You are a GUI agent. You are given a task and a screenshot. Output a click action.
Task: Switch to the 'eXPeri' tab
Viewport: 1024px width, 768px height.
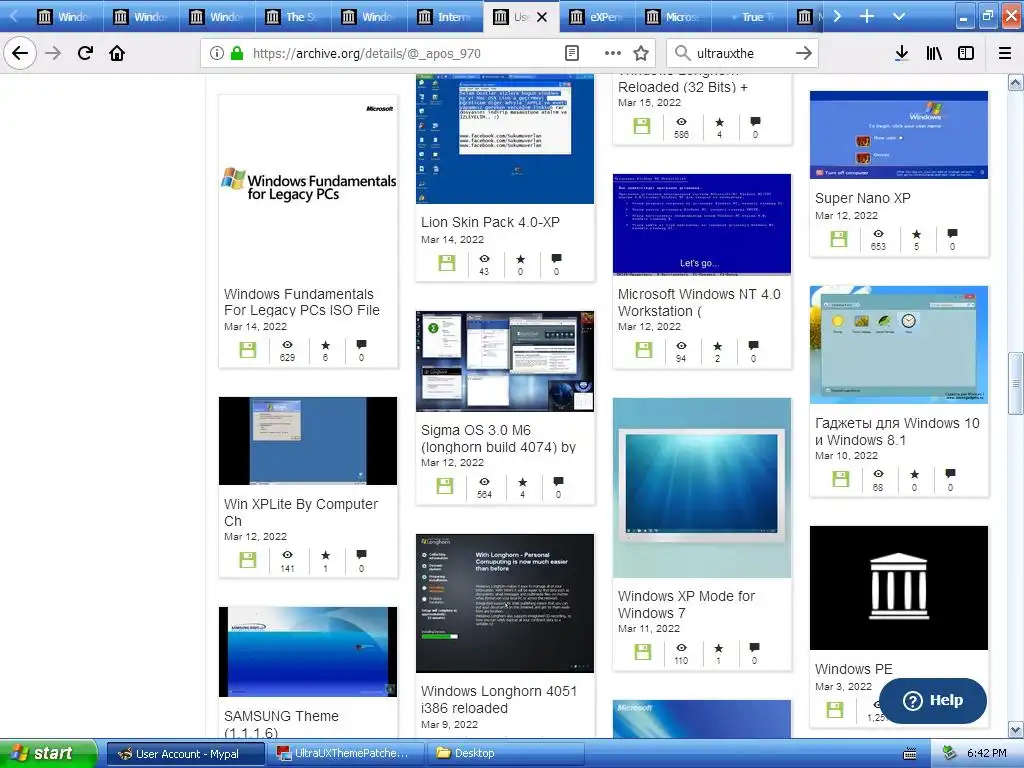pos(597,16)
